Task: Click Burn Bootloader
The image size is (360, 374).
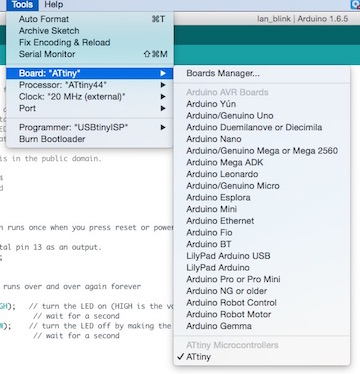Action: click(x=90, y=139)
